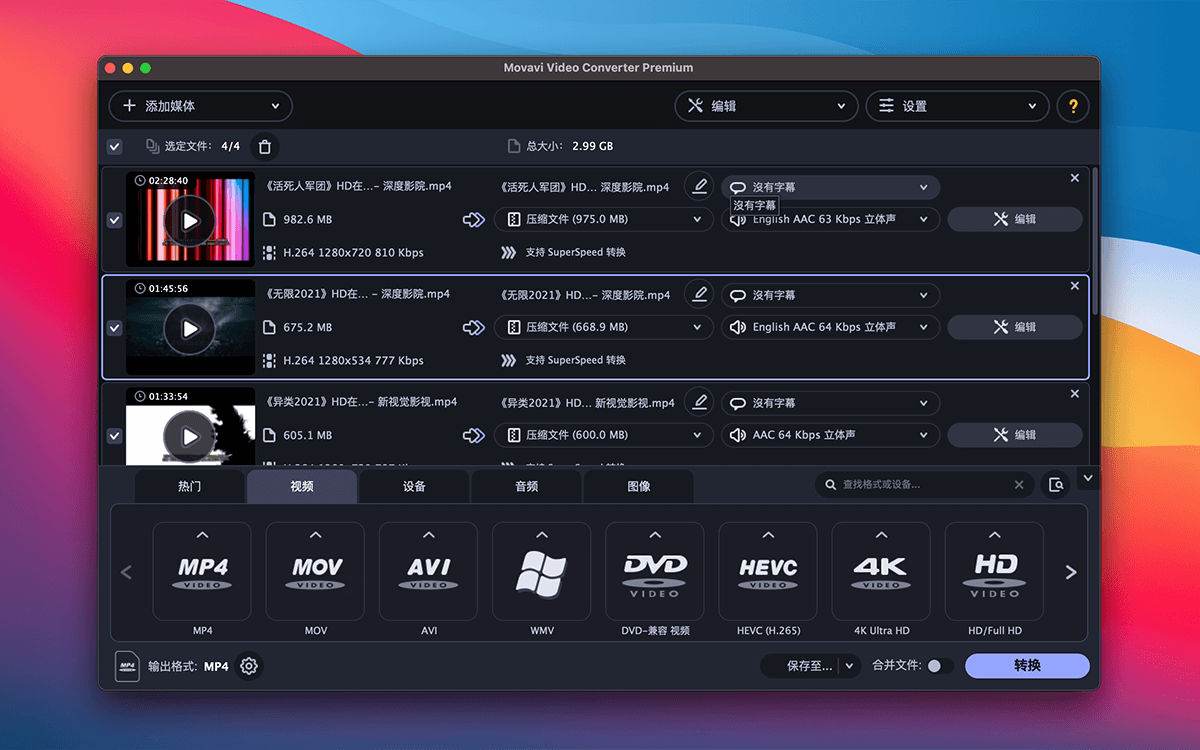Screen dimensions: 1200x750
Task: Uncheck the 无限2021 file checkbox
Action: click(115, 328)
